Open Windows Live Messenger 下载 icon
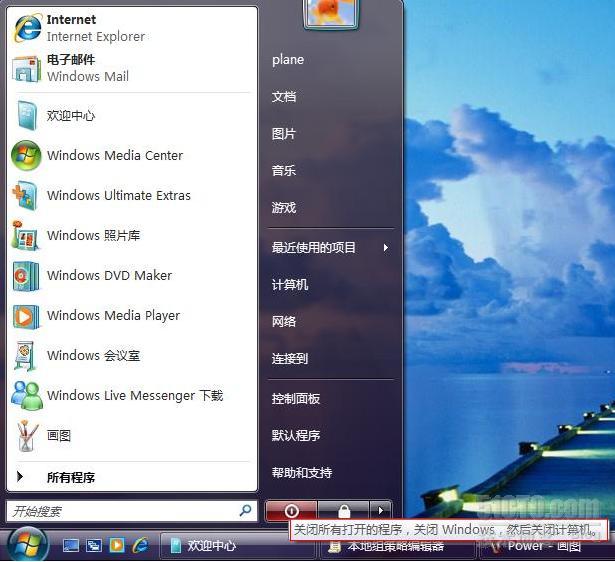 (26, 395)
